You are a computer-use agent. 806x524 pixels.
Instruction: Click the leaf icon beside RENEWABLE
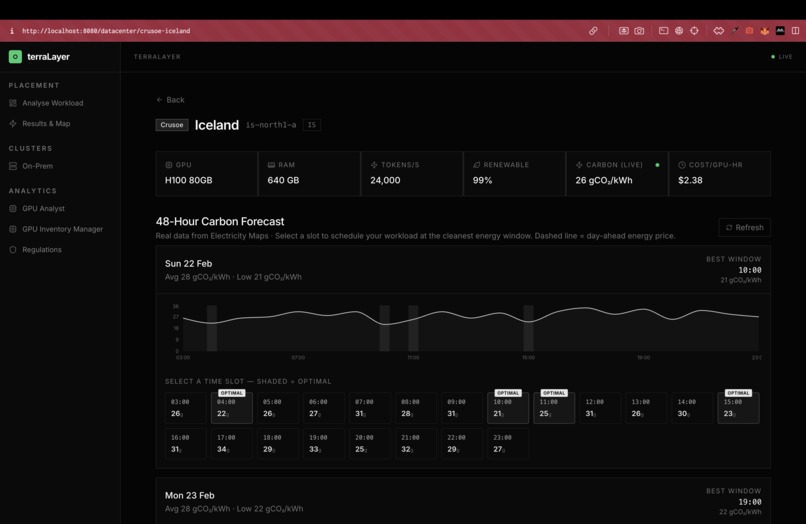[x=476, y=165]
